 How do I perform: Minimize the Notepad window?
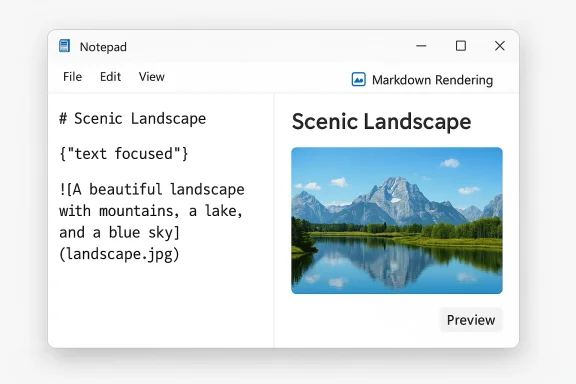pyautogui.click(x=421, y=46)
